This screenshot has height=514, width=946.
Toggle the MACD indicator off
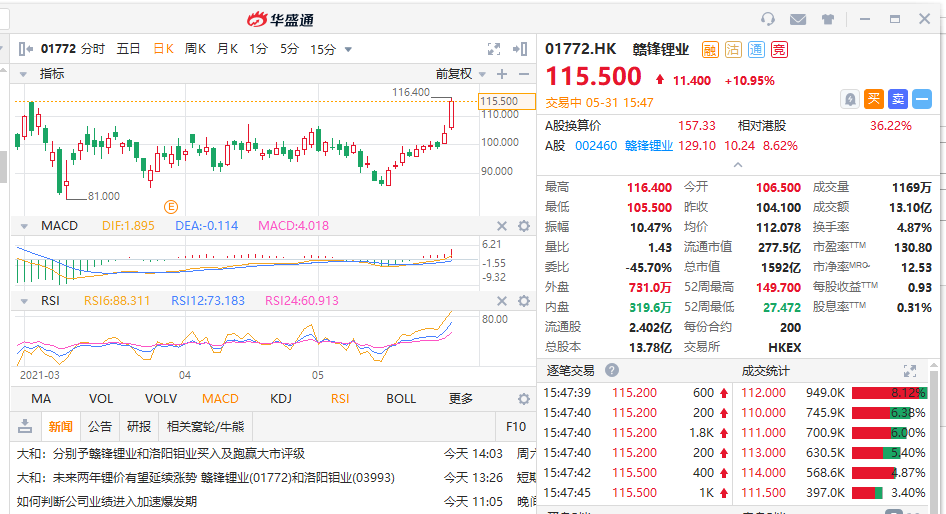220,399
